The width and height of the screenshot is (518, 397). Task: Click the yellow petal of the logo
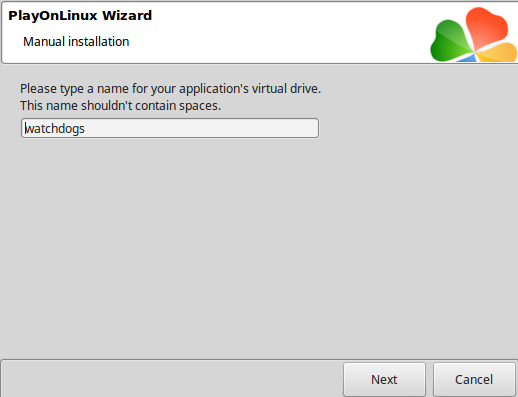(498, 52)
